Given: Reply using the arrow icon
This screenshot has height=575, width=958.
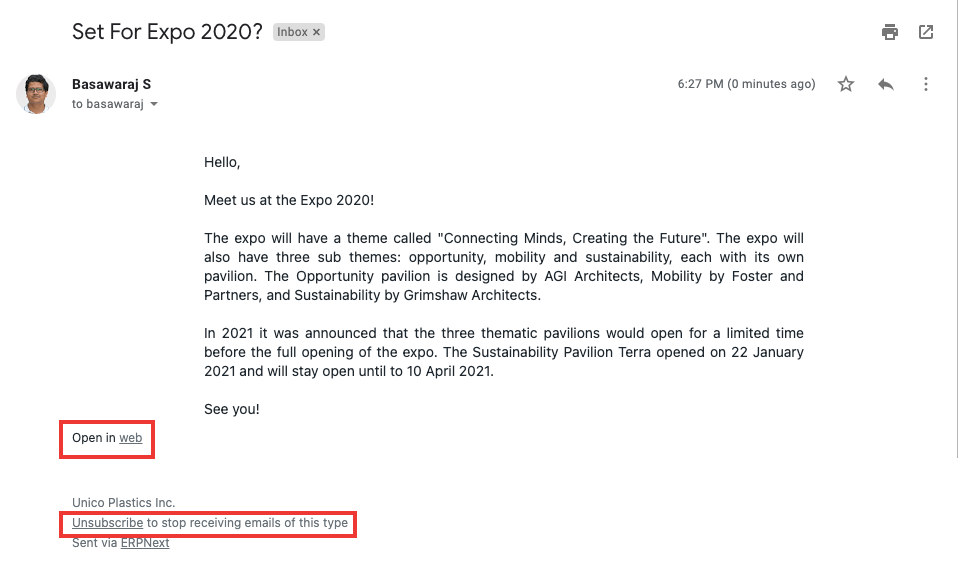Looking at the screenshot, I should (886, 84).
